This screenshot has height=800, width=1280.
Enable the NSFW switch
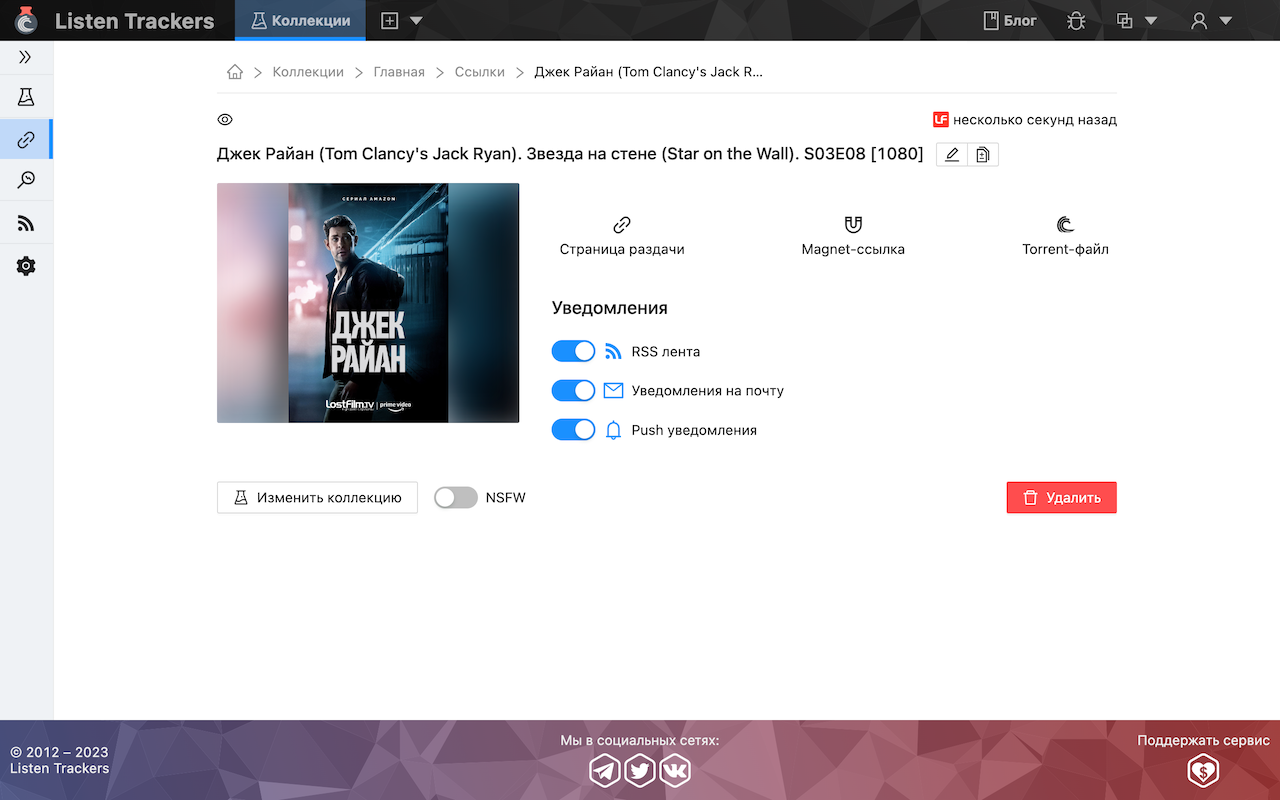tap(455, 497)
